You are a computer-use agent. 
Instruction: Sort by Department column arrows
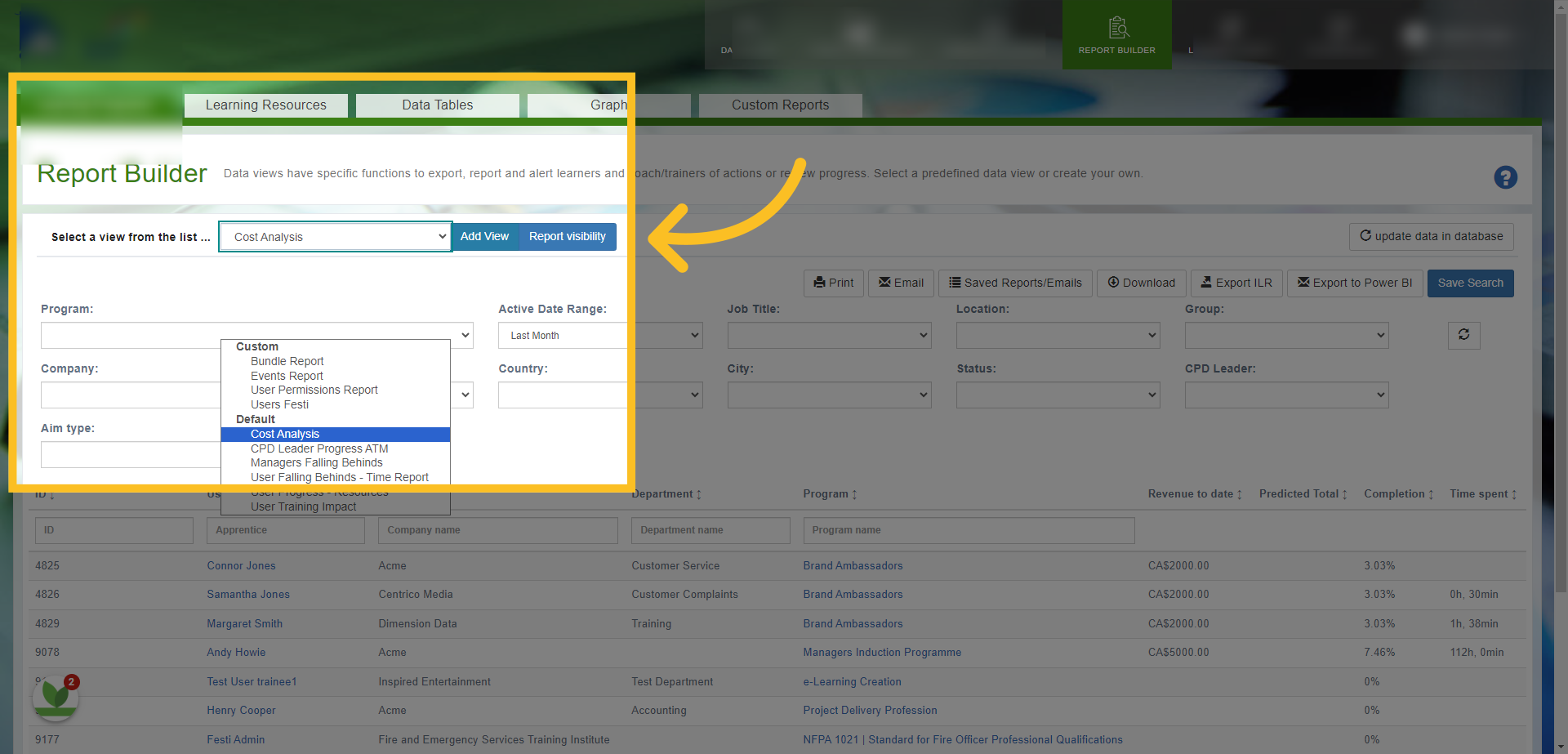[x=699, y=494]
